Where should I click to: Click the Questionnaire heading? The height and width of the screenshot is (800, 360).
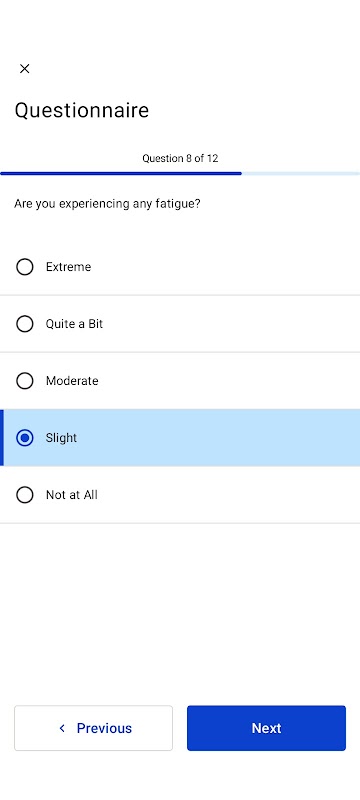(x=82, y=110)
